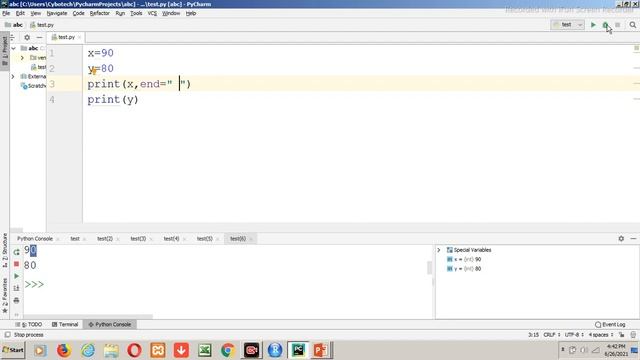Image resolution: width=640 pixels, height=360 pixels.
Task: Click abc breadcrumb in navigation bar
Action: pos(14,25)
